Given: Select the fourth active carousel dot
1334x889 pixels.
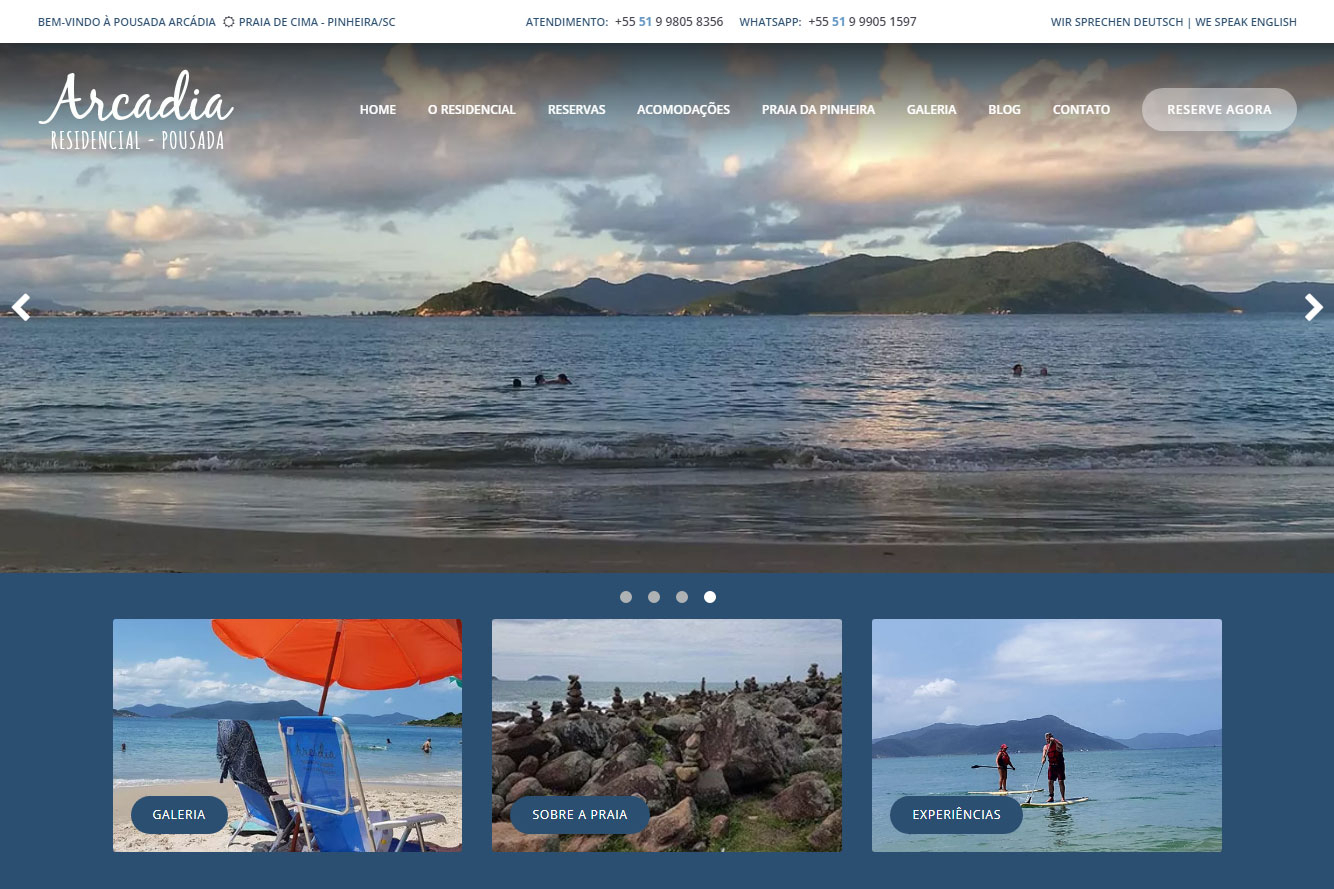Looking at the screenshot, I should tap(710, 597).
